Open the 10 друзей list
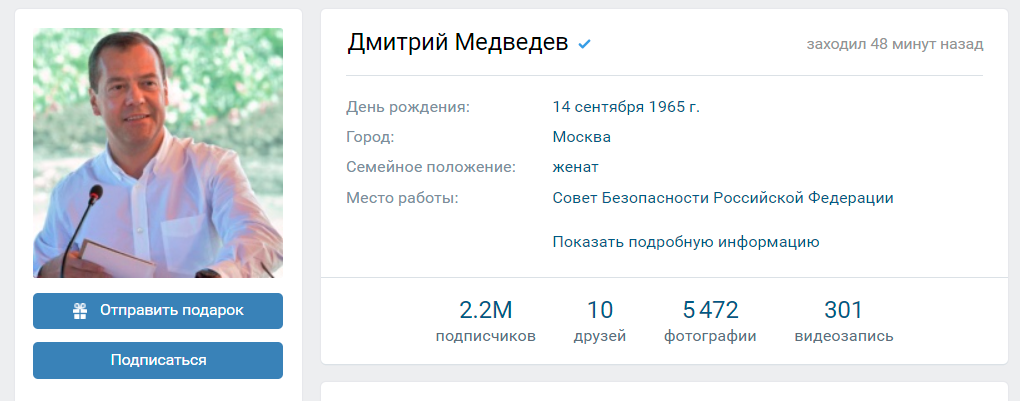 tap(600, 321)
